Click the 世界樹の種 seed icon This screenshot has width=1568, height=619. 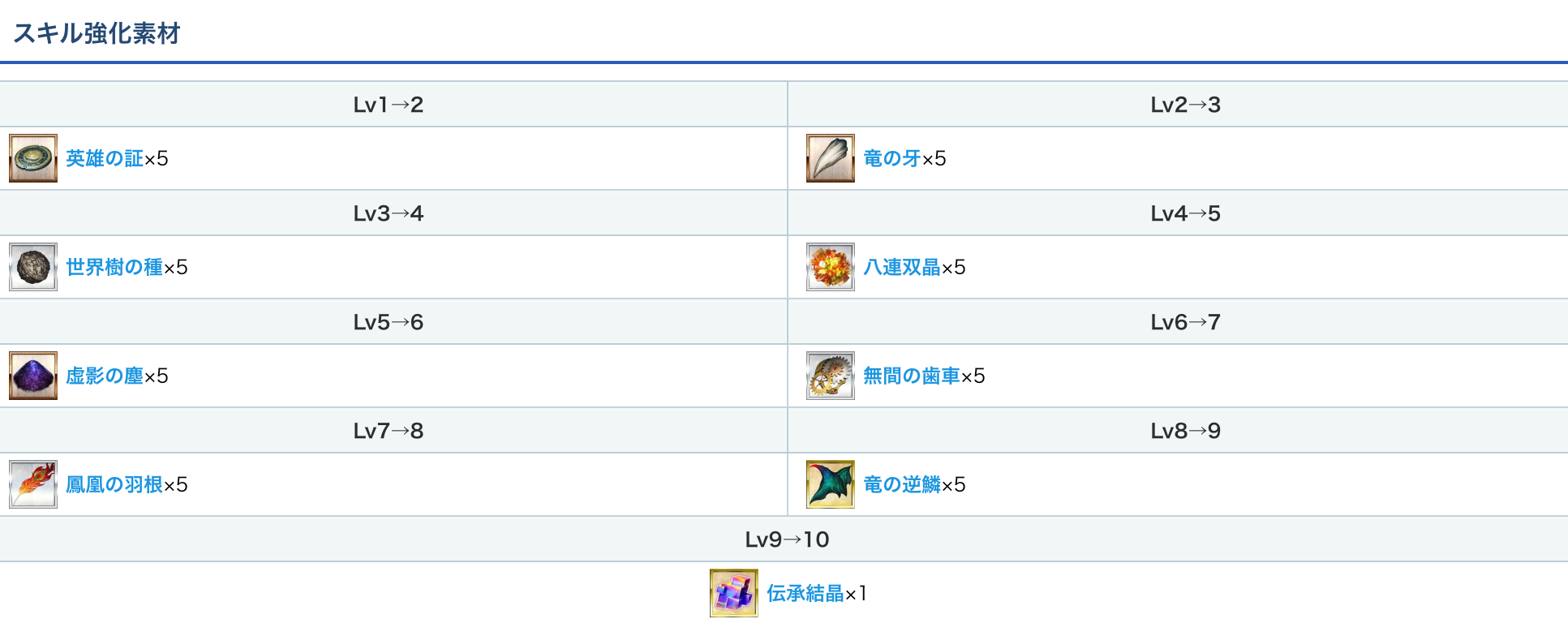pos(33,267)
